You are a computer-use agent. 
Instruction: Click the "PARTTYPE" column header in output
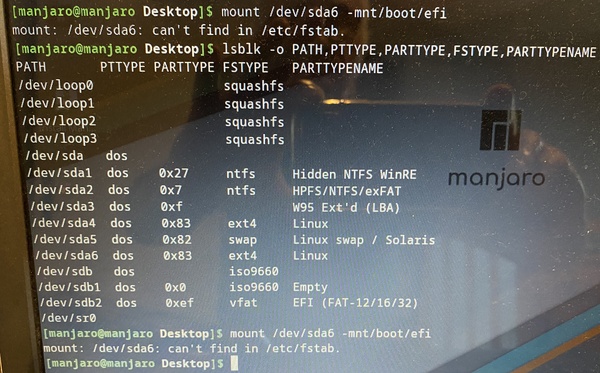point(184,67)
